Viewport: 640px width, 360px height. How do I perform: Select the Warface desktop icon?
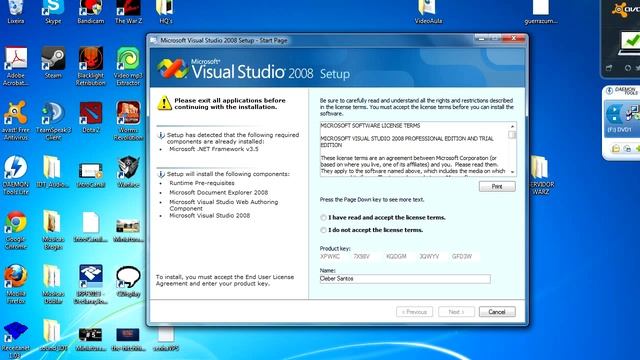tap(128, 172)
